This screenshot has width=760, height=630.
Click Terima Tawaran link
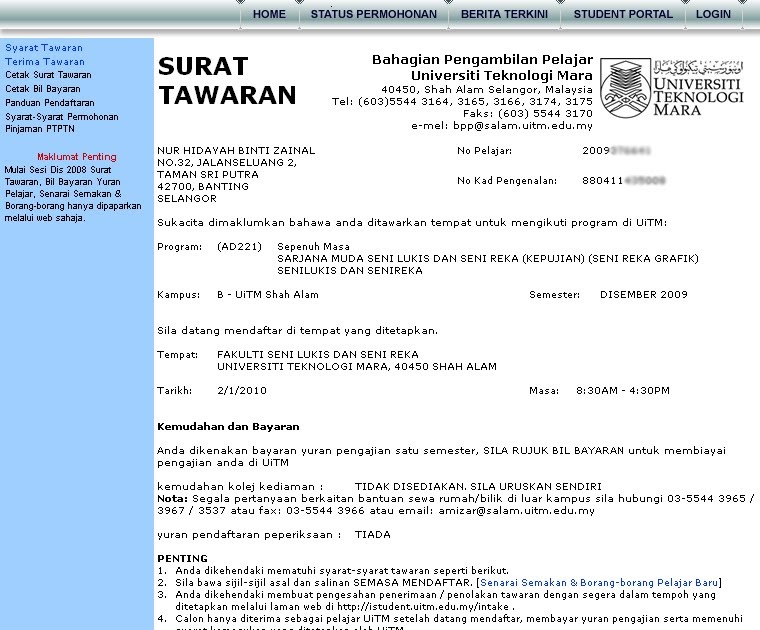pyautogui.click(x=45, y=62)
